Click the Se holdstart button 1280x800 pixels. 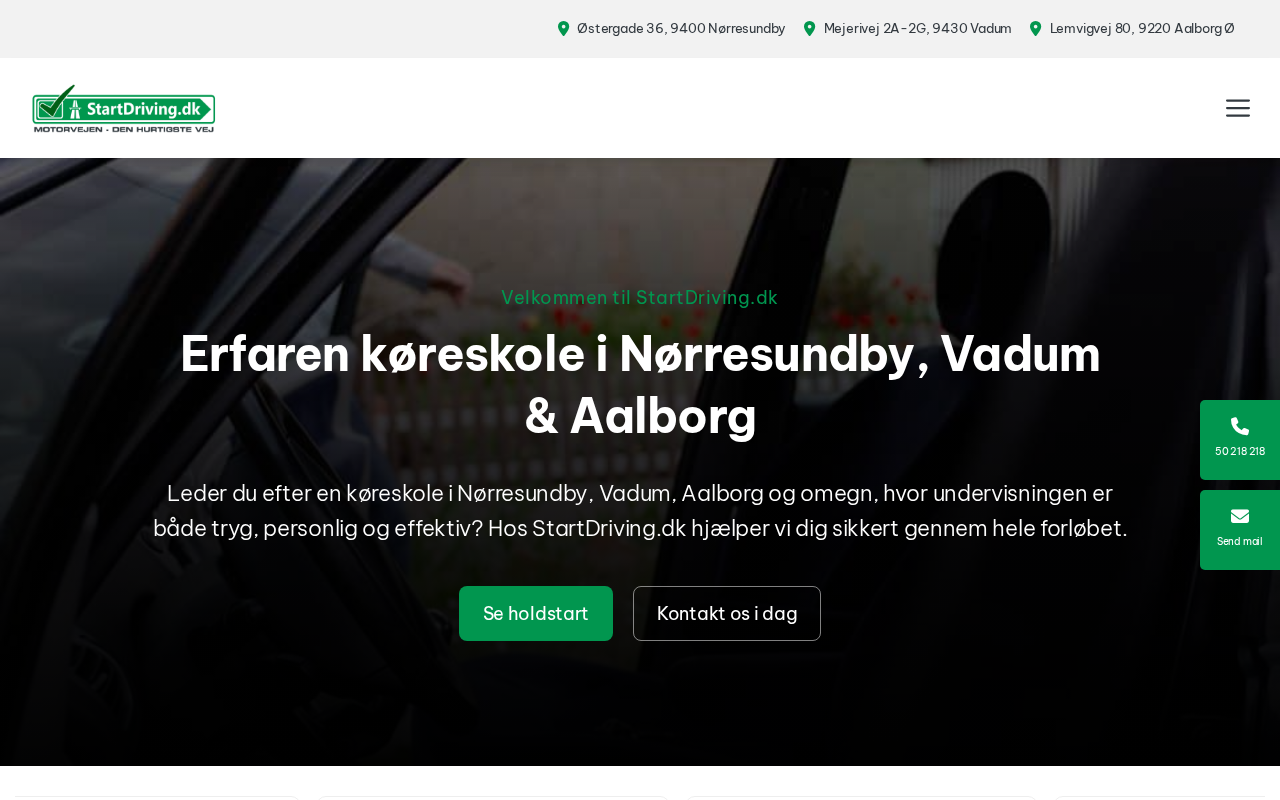(536, 613)
